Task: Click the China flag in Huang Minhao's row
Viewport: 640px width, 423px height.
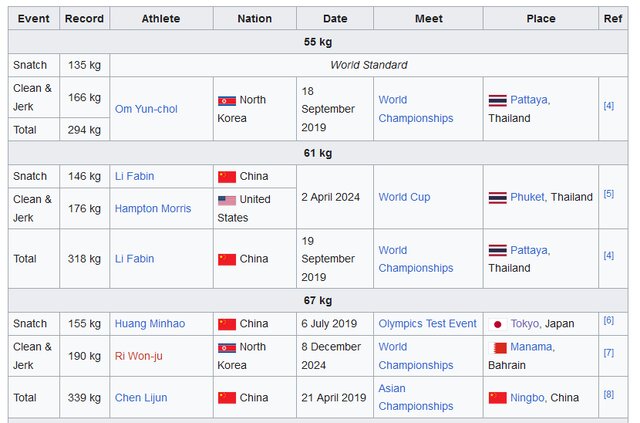Action: pyautogui.click(x=227, y=324)
